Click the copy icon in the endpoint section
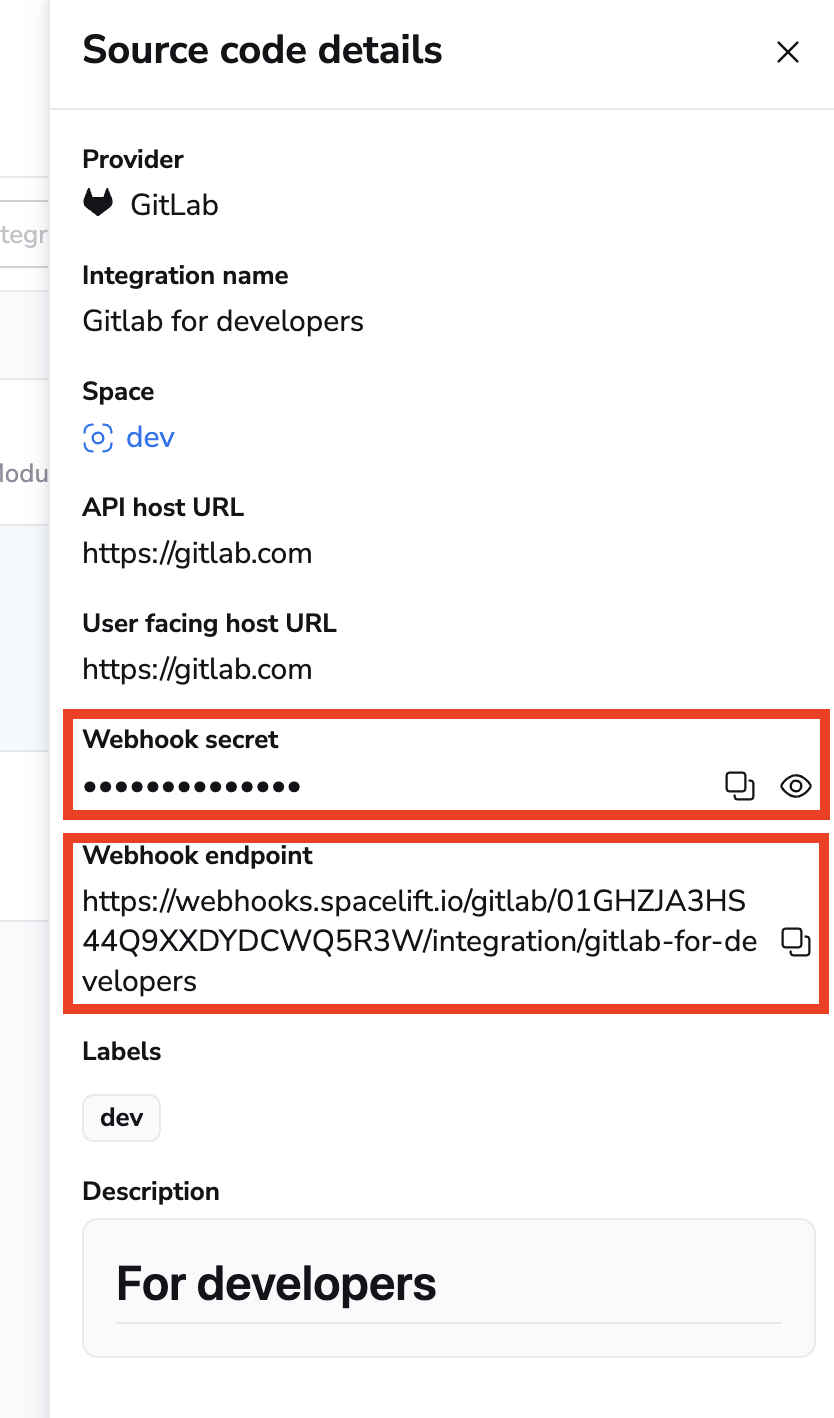The width and height of the screenshot is (834, 1418). point(796,941)
